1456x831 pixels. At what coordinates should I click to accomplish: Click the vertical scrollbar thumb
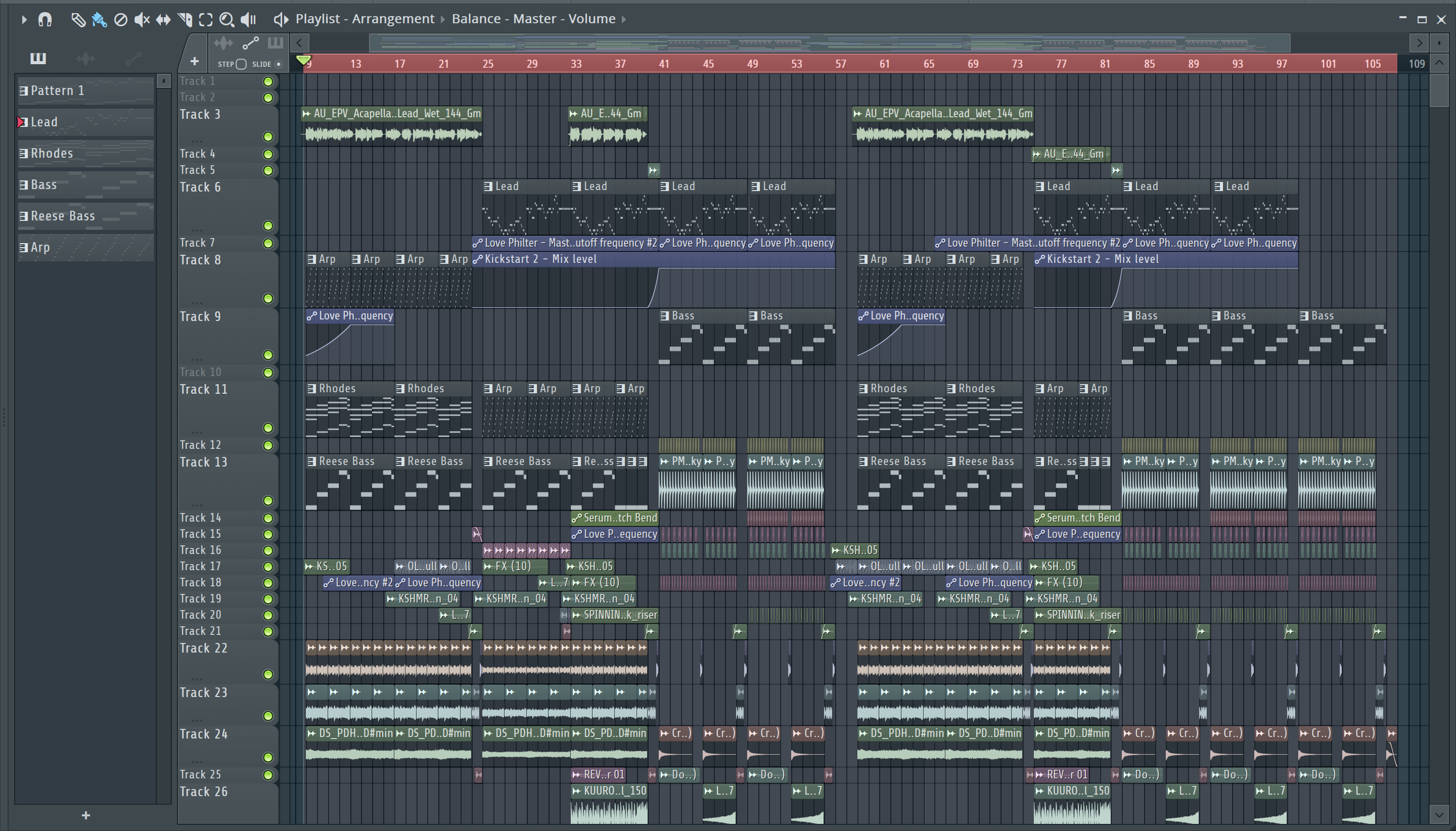tap(1439, 90)
